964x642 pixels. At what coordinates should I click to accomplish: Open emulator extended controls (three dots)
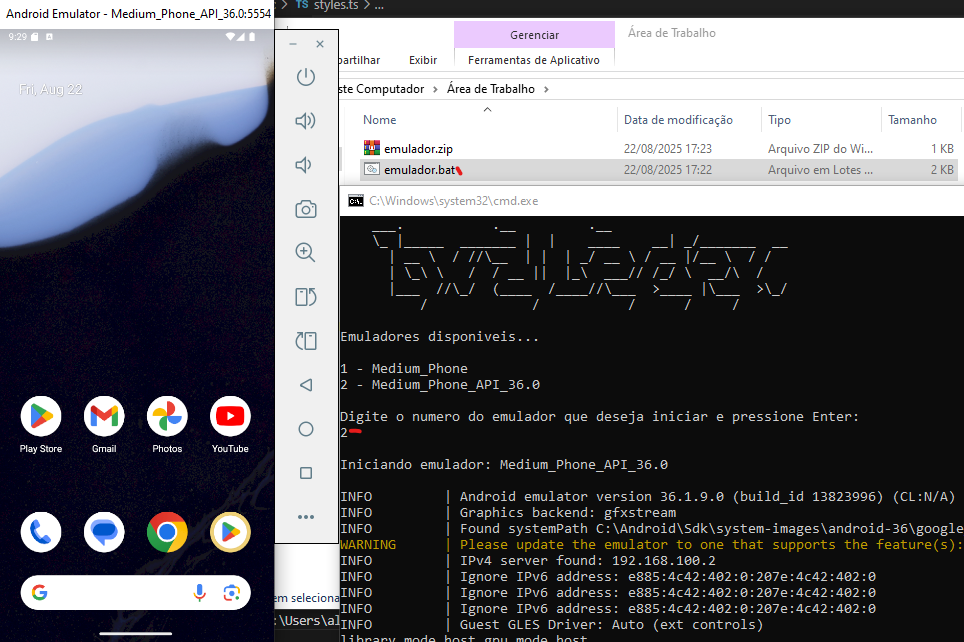[305, 517]
